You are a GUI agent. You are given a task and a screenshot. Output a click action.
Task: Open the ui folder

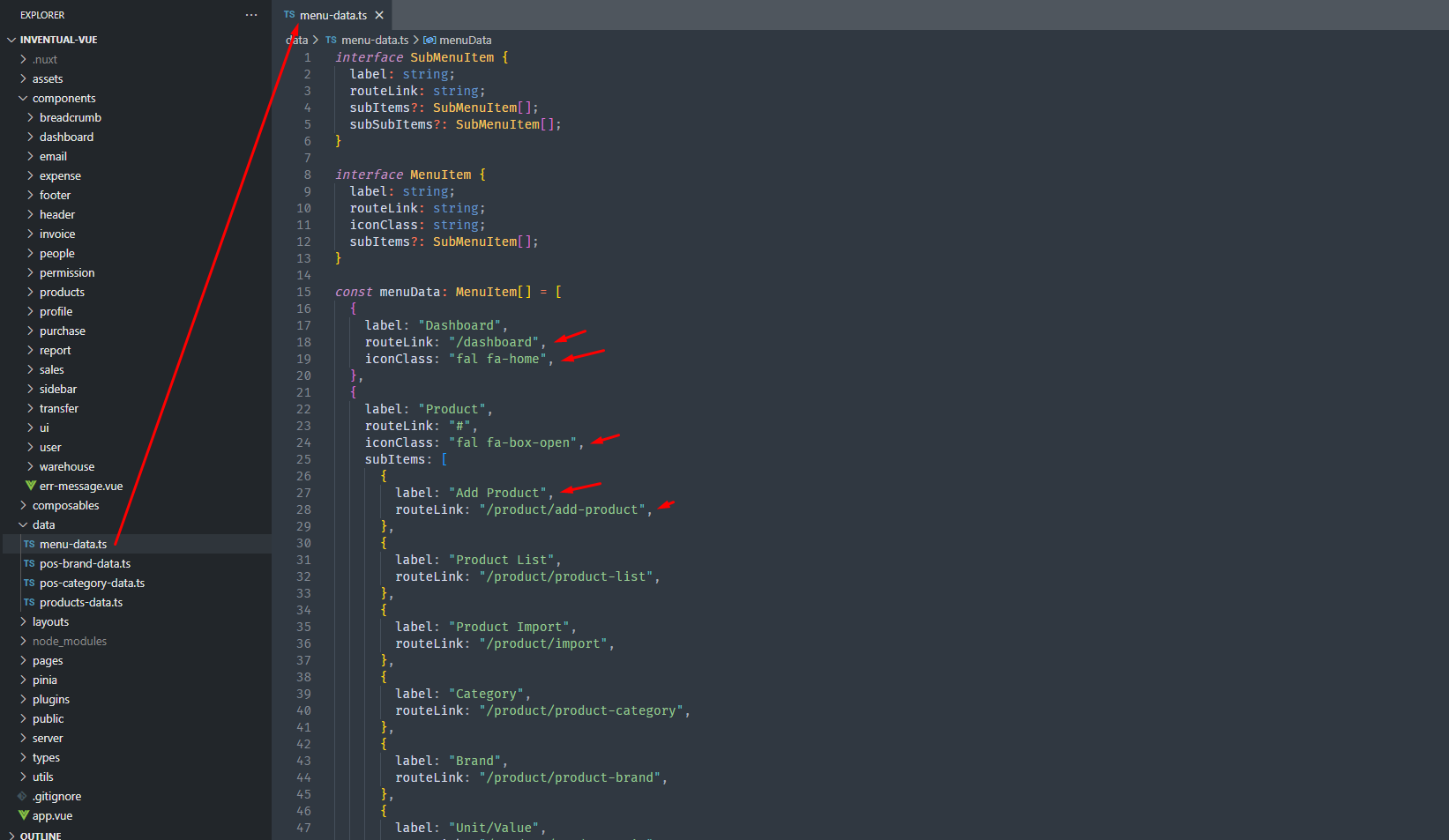click(44, 427)
